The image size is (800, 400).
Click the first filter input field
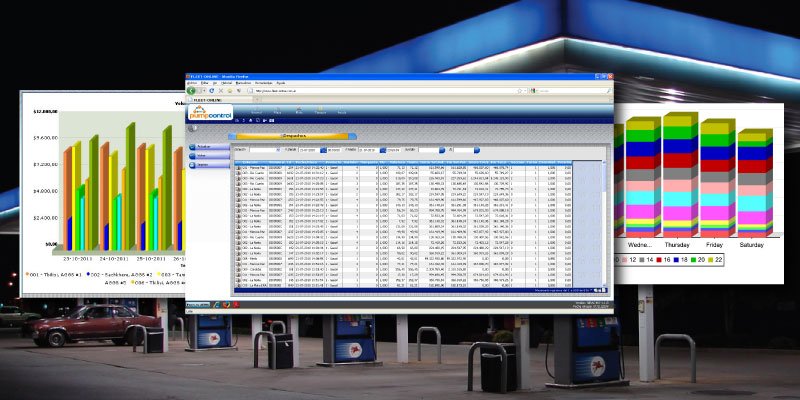(263, 150)
